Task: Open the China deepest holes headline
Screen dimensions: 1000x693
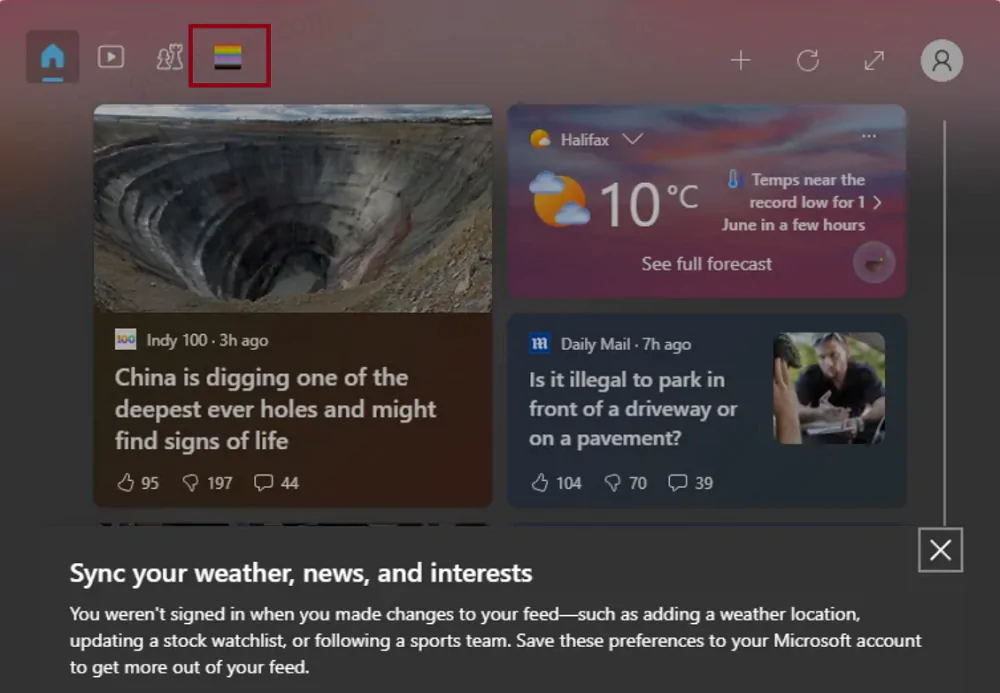Action: tap(276, 409)
